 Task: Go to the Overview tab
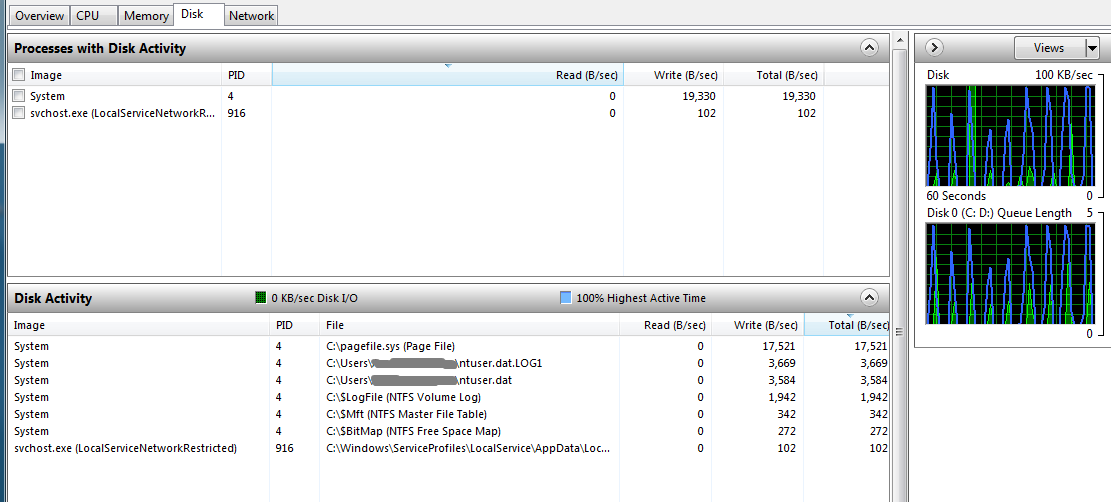40,16
